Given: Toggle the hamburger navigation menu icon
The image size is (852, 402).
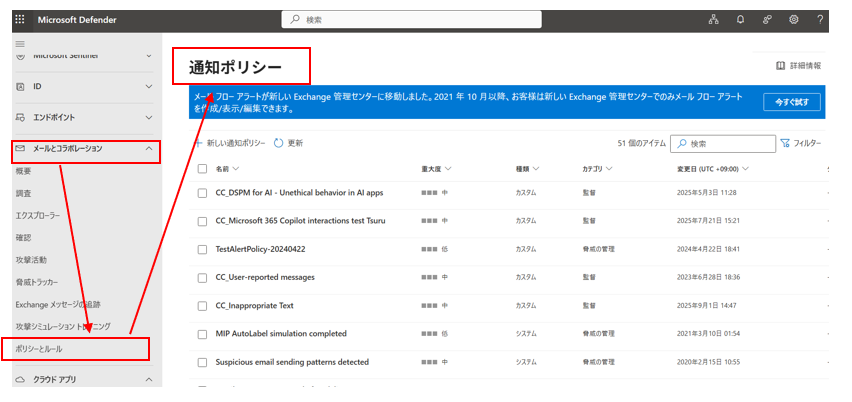Looking at the screenshot, I should tap(20, 44).
